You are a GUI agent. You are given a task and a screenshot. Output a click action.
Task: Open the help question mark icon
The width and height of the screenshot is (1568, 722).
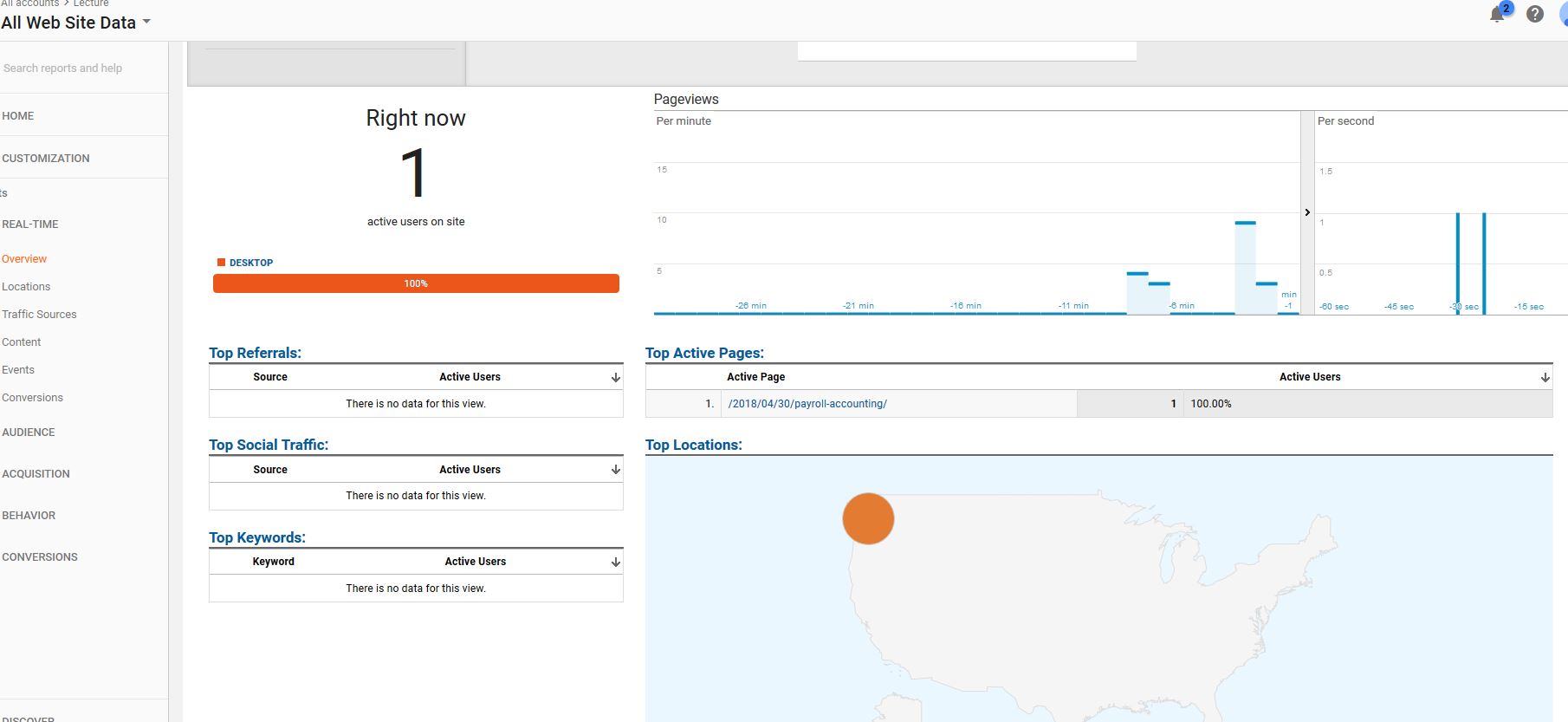[x=1535, y=14]
